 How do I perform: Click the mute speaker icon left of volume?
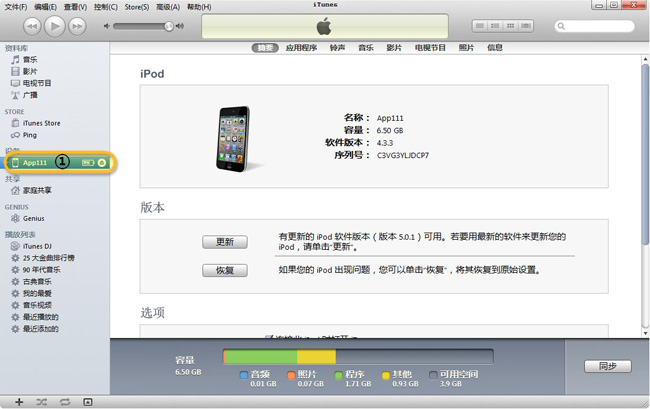point(107,26)
